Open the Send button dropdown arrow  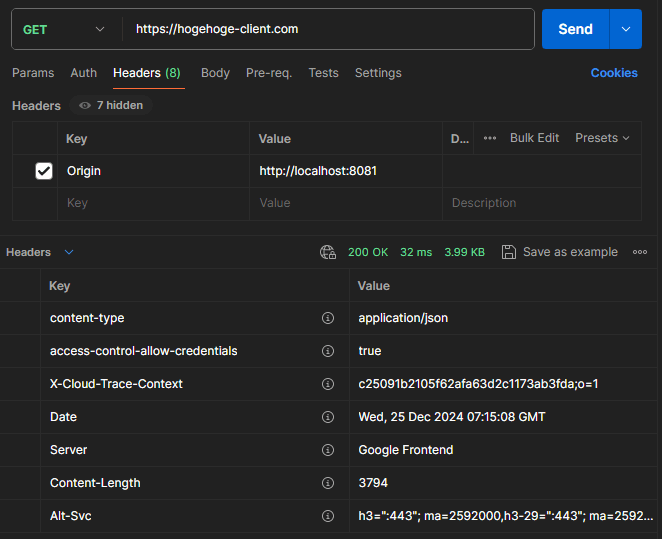[x=626, y=29]
